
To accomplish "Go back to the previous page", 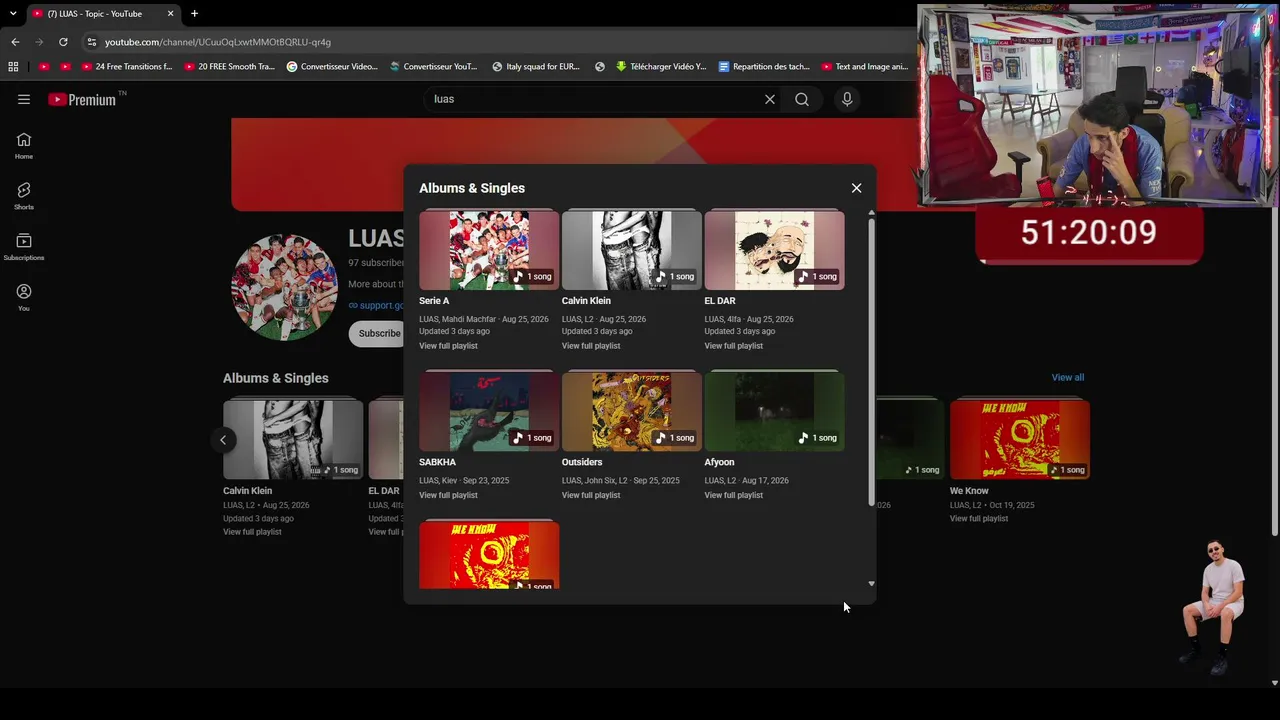I will [x=15, y=42].
